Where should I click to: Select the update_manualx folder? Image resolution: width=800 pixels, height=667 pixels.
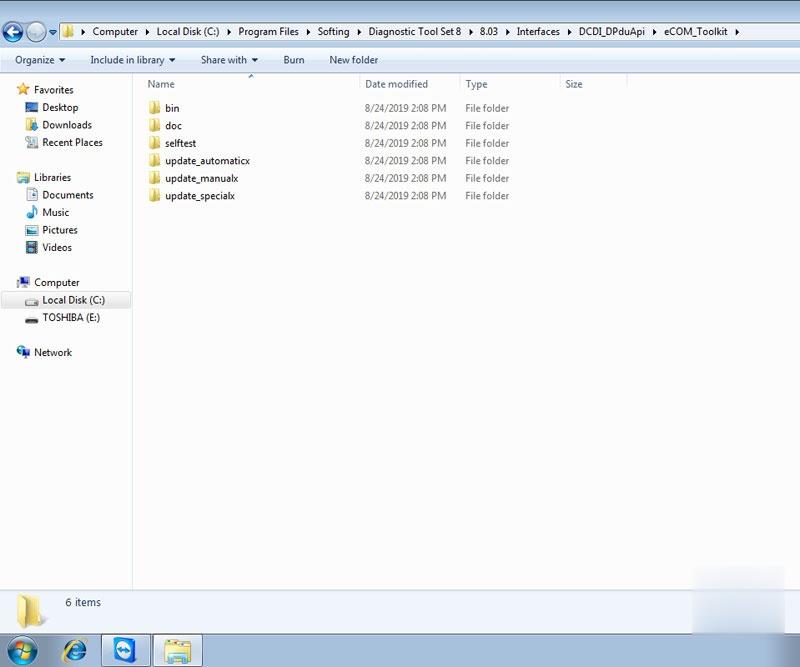(201, 178)
